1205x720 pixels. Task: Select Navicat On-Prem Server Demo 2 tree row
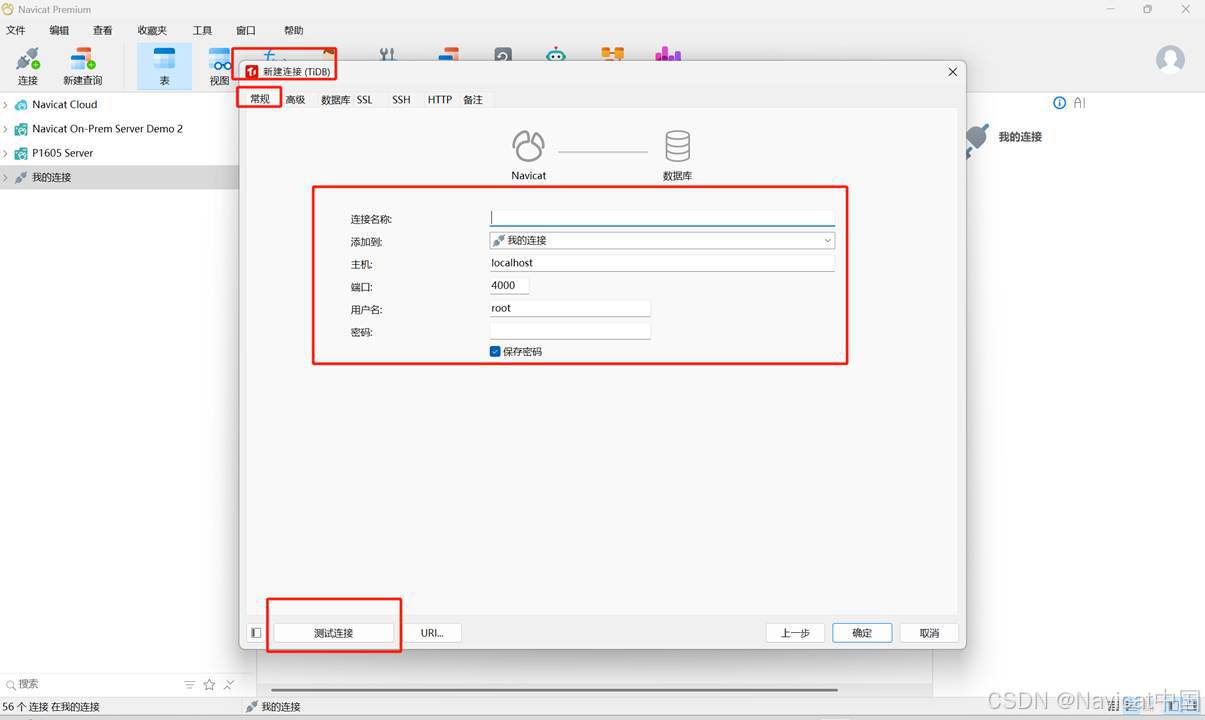tap(119, 129)
